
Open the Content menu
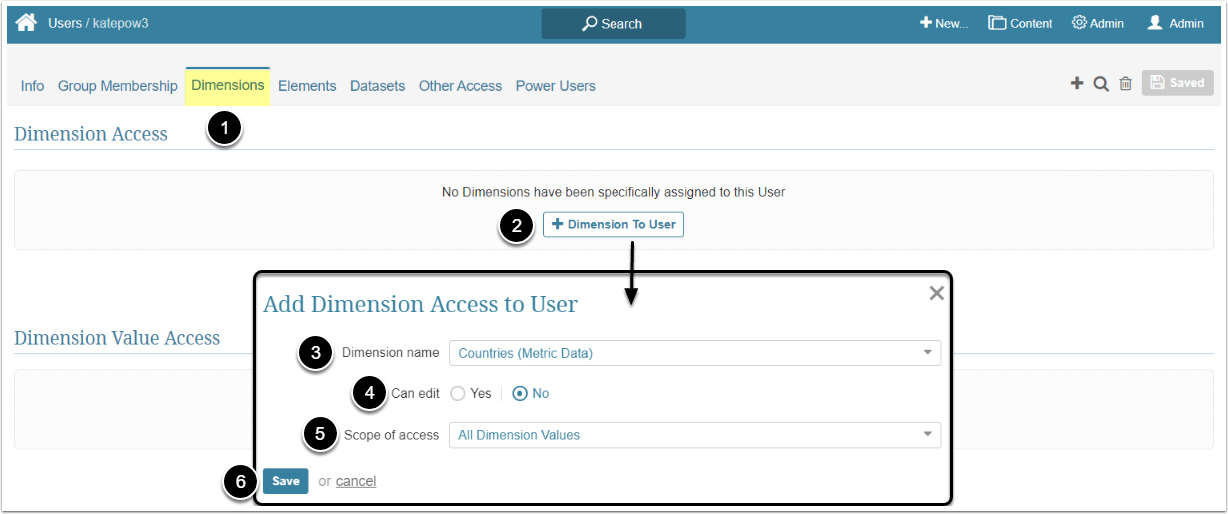[1020, 23]
